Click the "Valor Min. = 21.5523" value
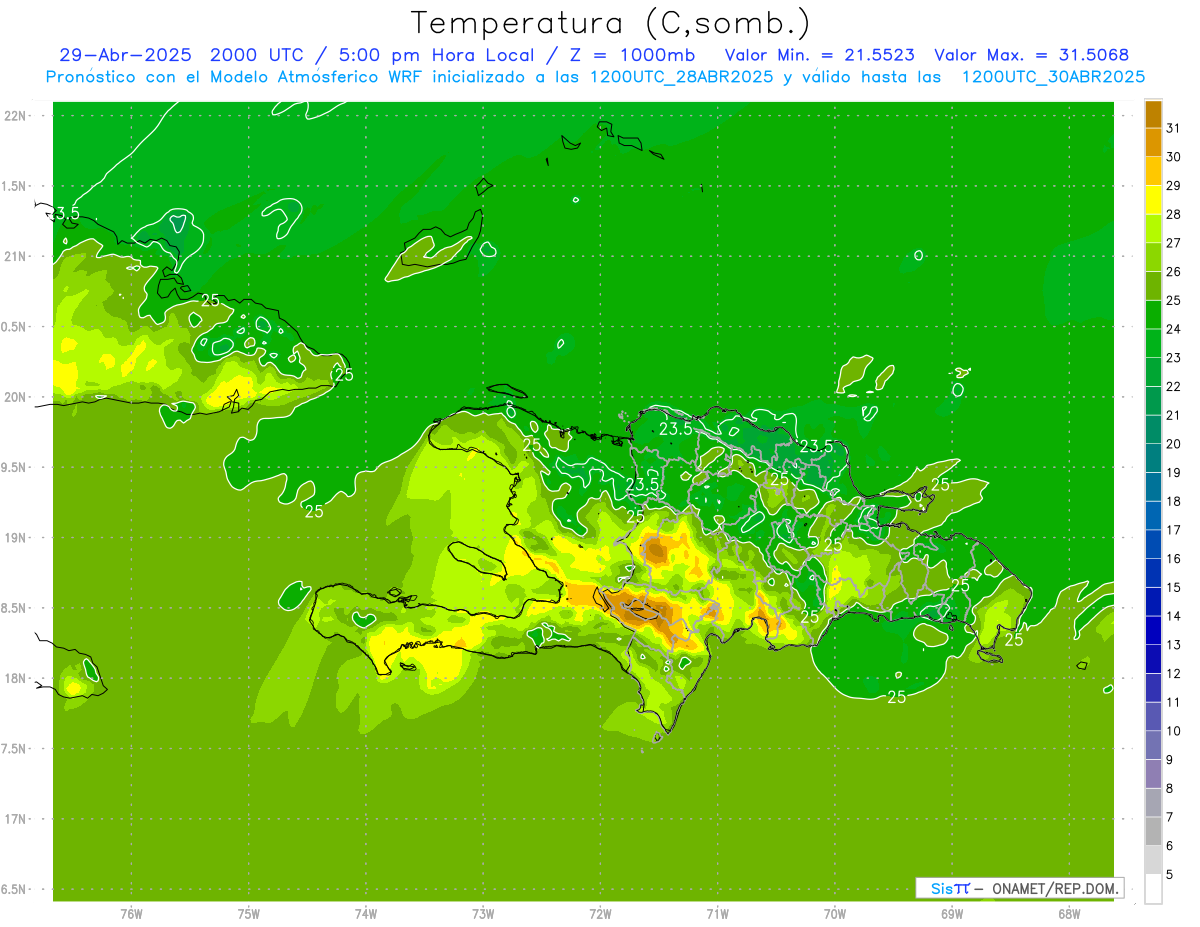1200x927 pixels. (x=819, y=55)
